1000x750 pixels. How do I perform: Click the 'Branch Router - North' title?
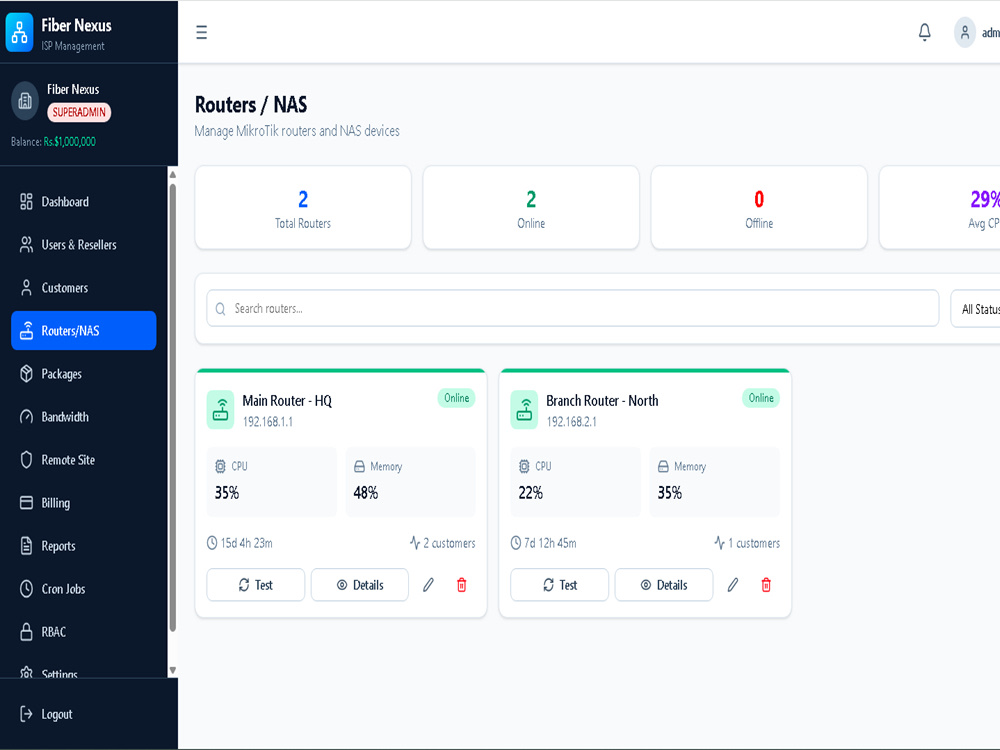(x=602, y=401)
